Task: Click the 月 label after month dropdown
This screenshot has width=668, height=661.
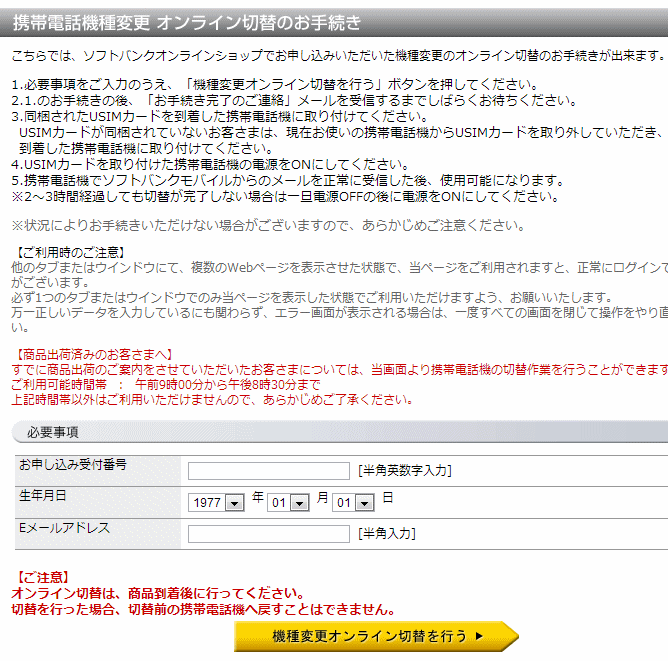Action: (x=323, y=498)
